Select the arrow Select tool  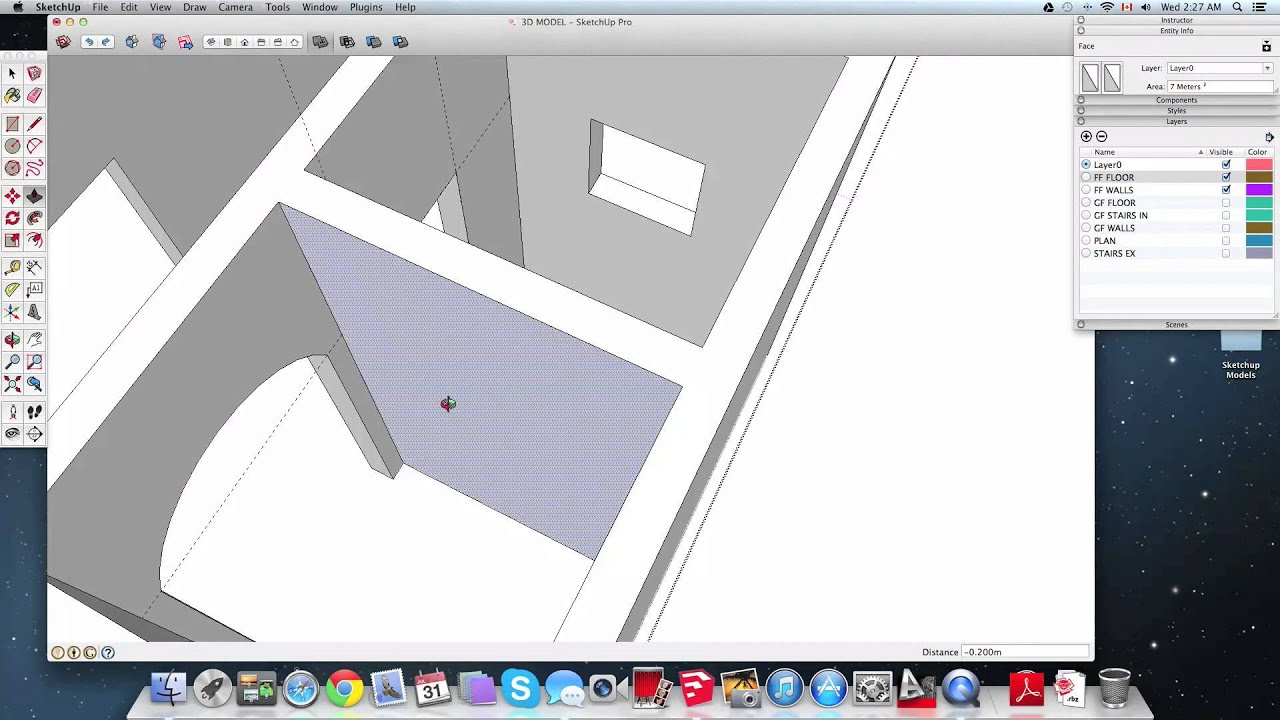pyautogui.click(x=12, y=74)
